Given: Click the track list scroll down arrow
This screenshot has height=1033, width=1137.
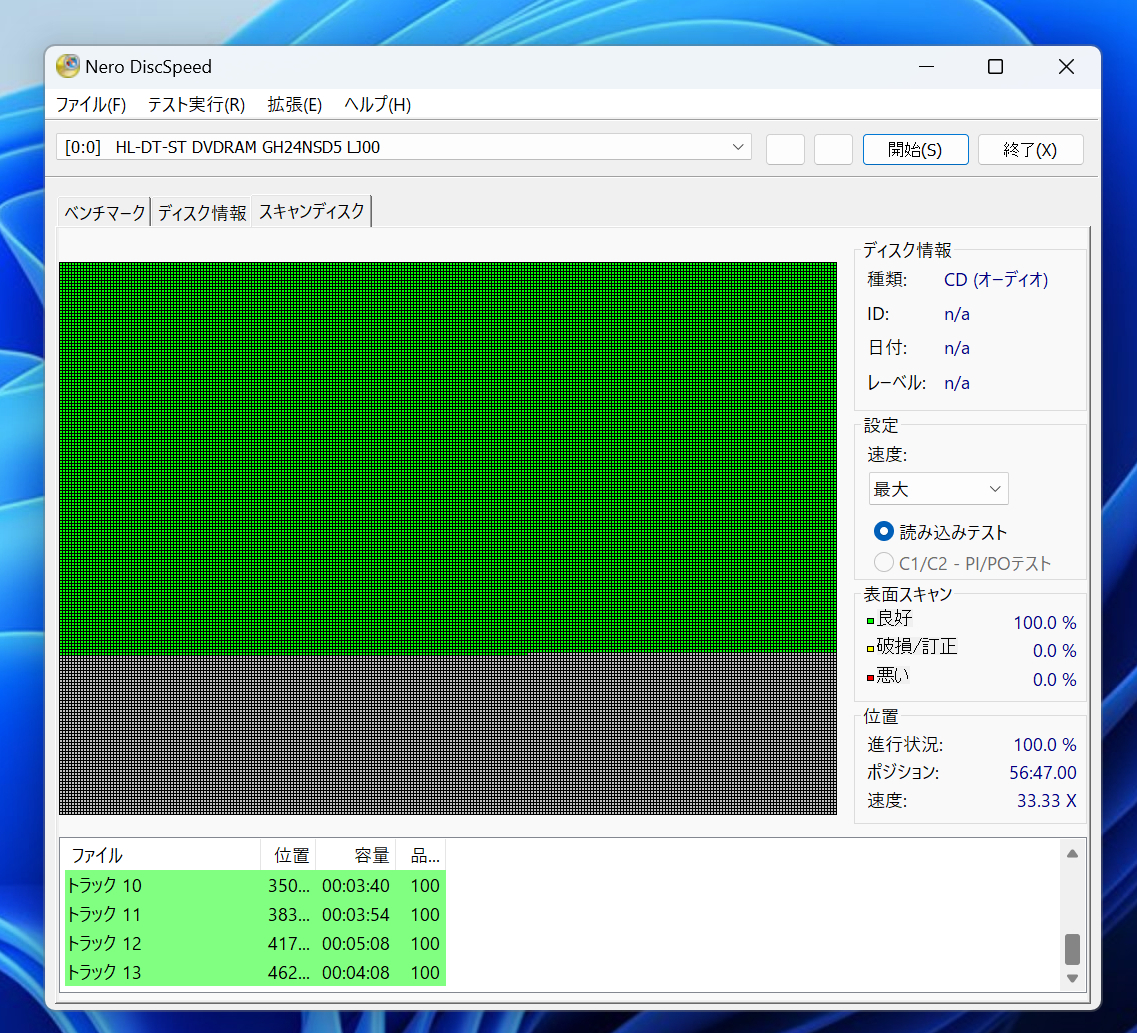Looking at the screenshot, I should tap(1072, 979).
